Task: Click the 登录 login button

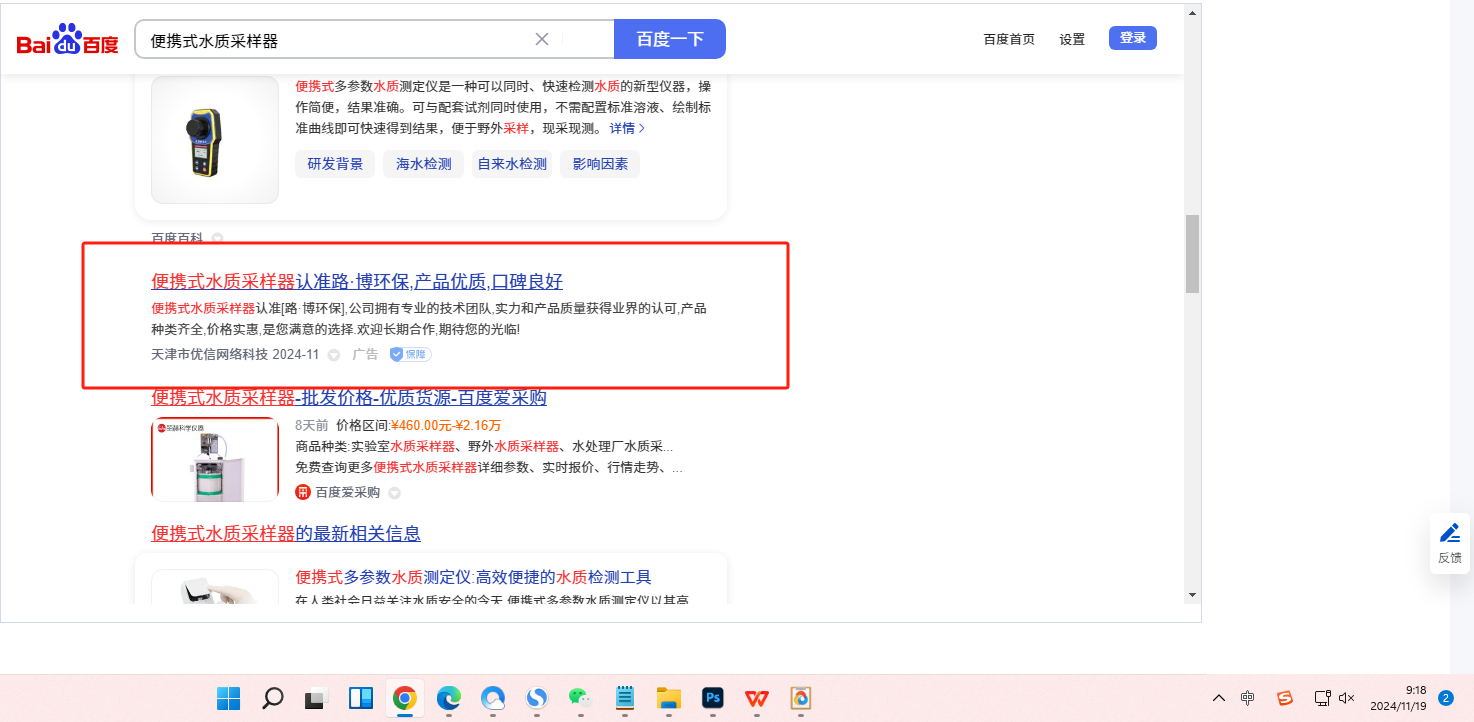Action: click(x=1132, y=38)
